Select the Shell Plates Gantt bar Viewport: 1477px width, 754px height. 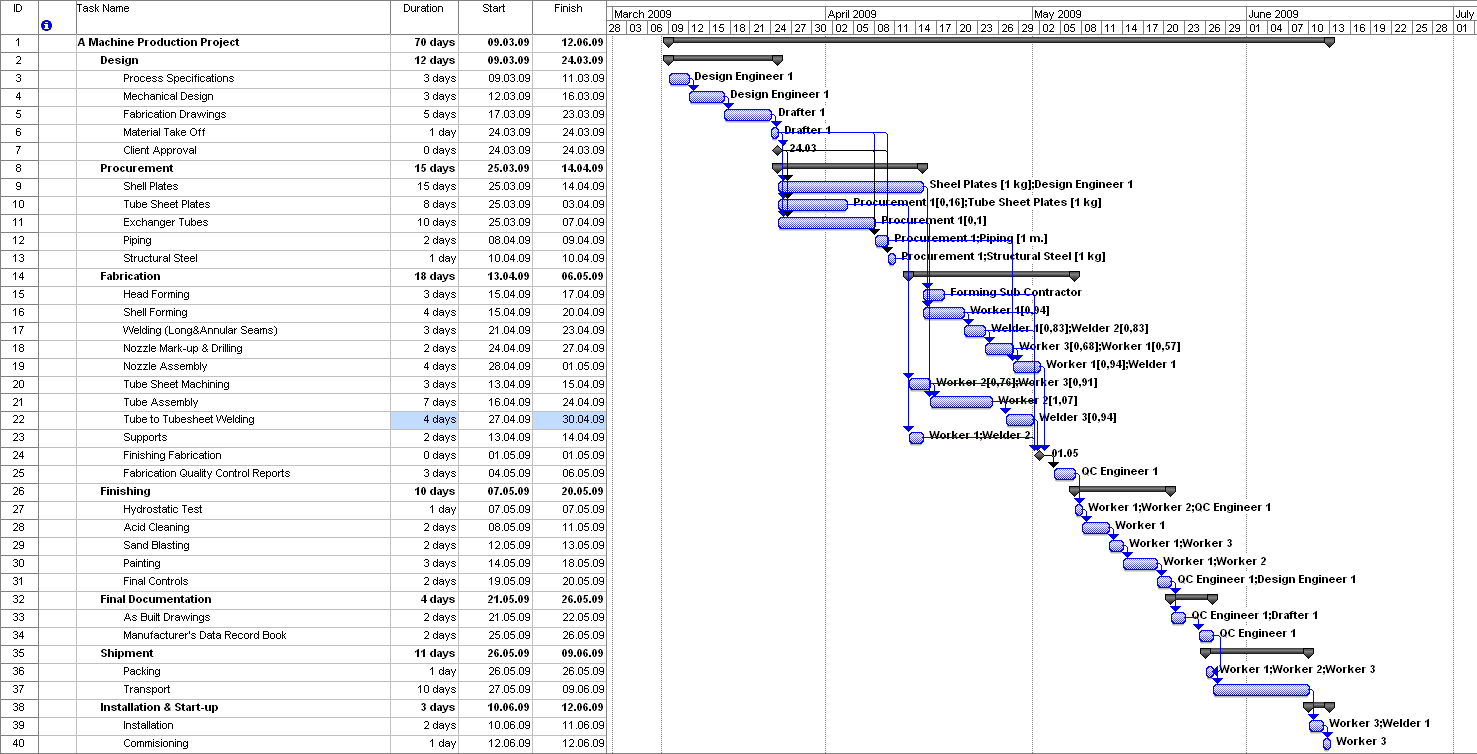click(851, 187)
